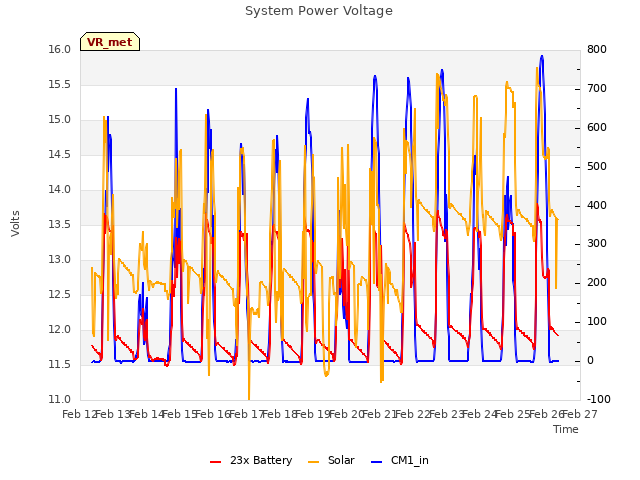Toggle the CM1_in legend entry
This screenshot has width=640, height=480.
click(x=400, y=460)
